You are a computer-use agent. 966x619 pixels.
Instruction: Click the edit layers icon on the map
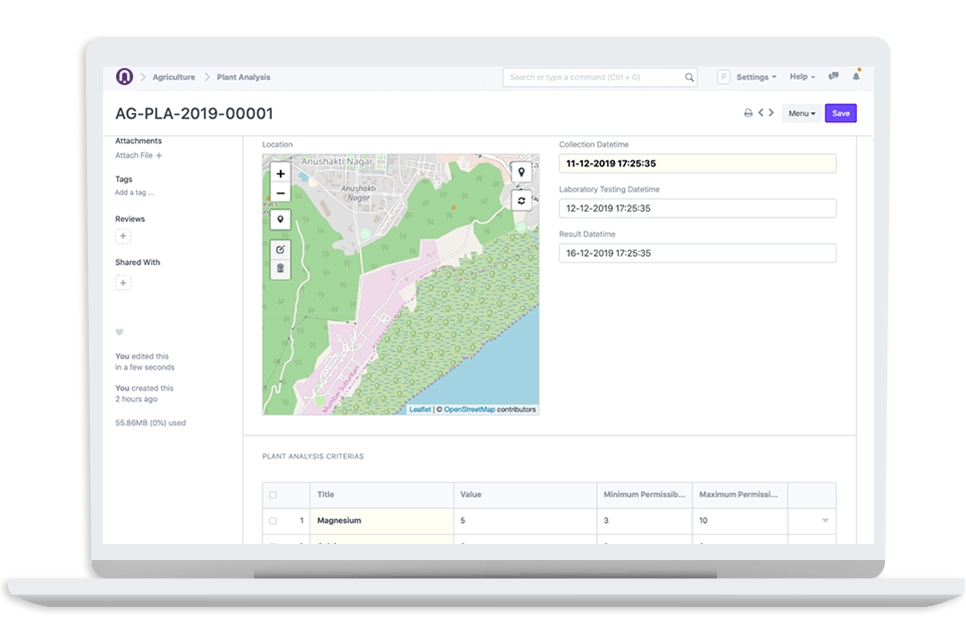pyautogui.click(x=280, y=249)
